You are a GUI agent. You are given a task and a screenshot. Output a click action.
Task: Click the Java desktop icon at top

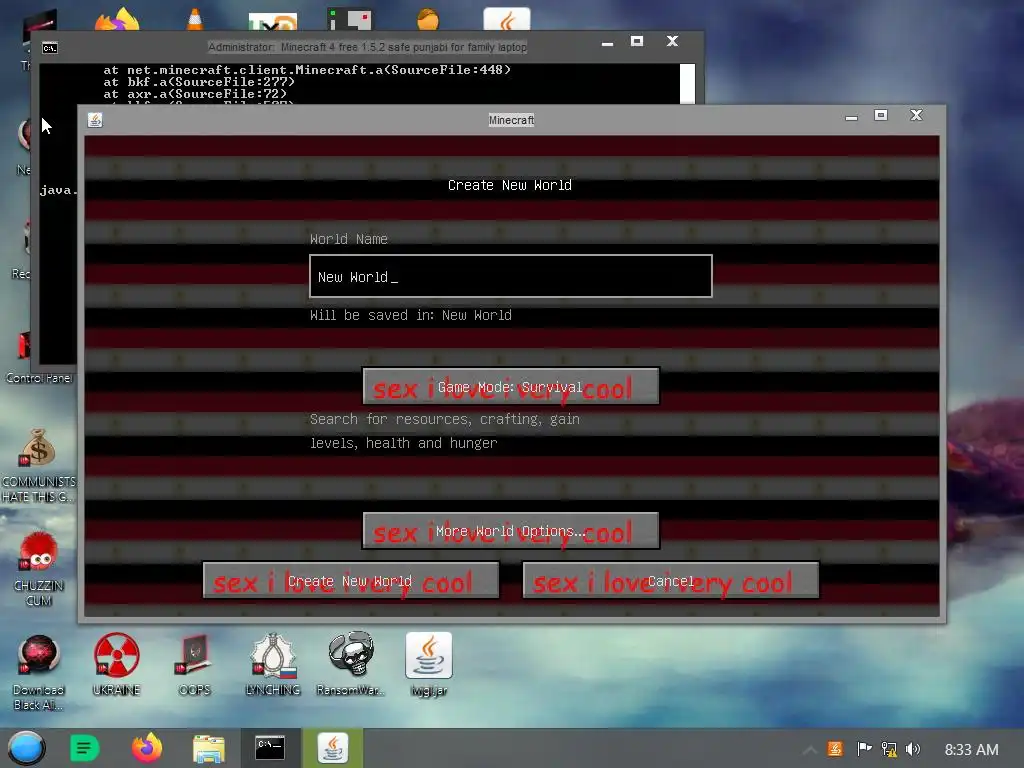(507, 20)
